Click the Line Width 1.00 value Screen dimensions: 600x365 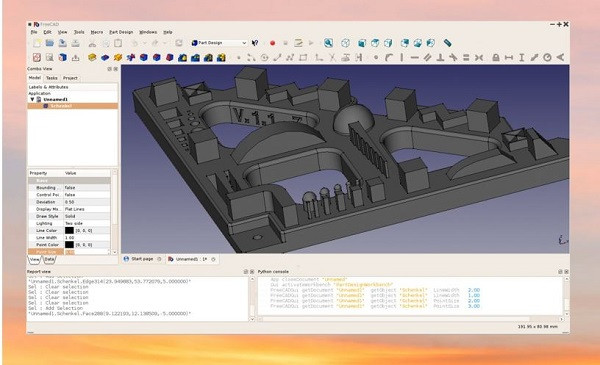[x=87, y=238]
